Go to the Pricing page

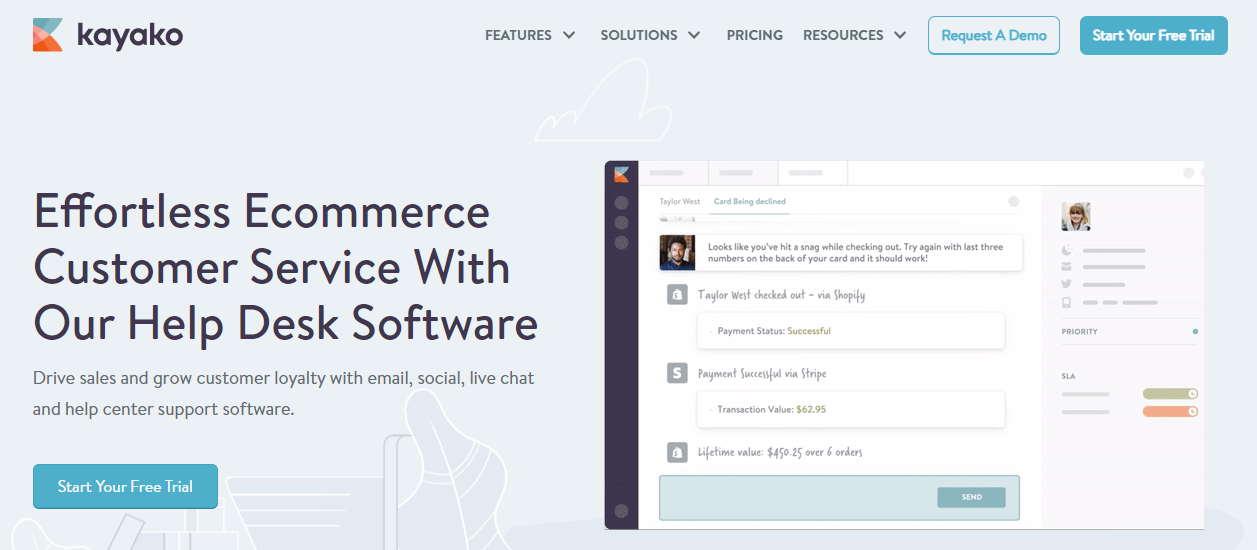[x=755, y=35]
